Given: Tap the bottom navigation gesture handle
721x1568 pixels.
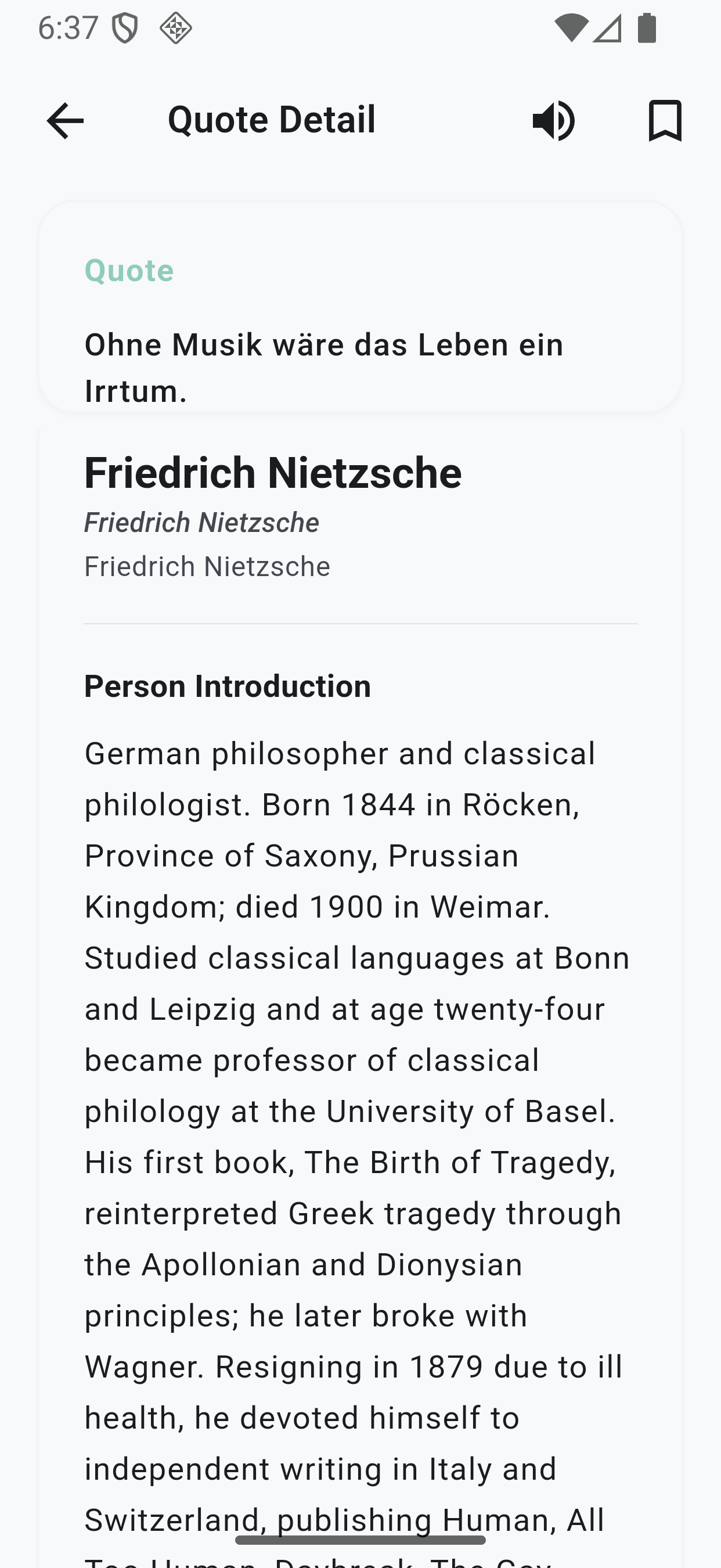Looking at the screenshot, I should 360,1540.
